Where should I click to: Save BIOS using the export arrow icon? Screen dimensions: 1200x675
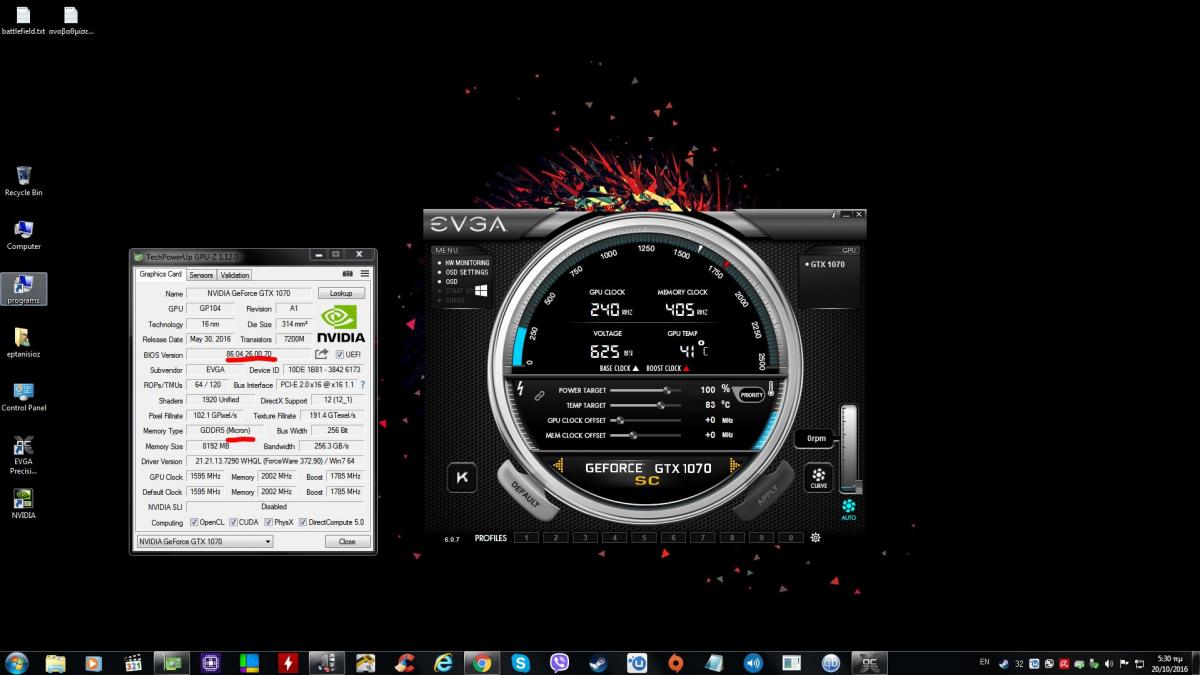click(x=322, y=354)
